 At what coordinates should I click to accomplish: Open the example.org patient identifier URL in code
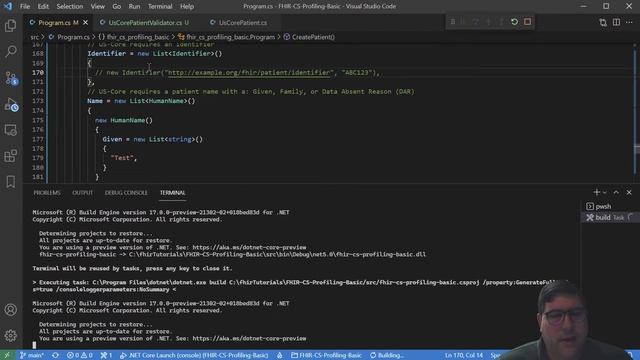[249, 73]
